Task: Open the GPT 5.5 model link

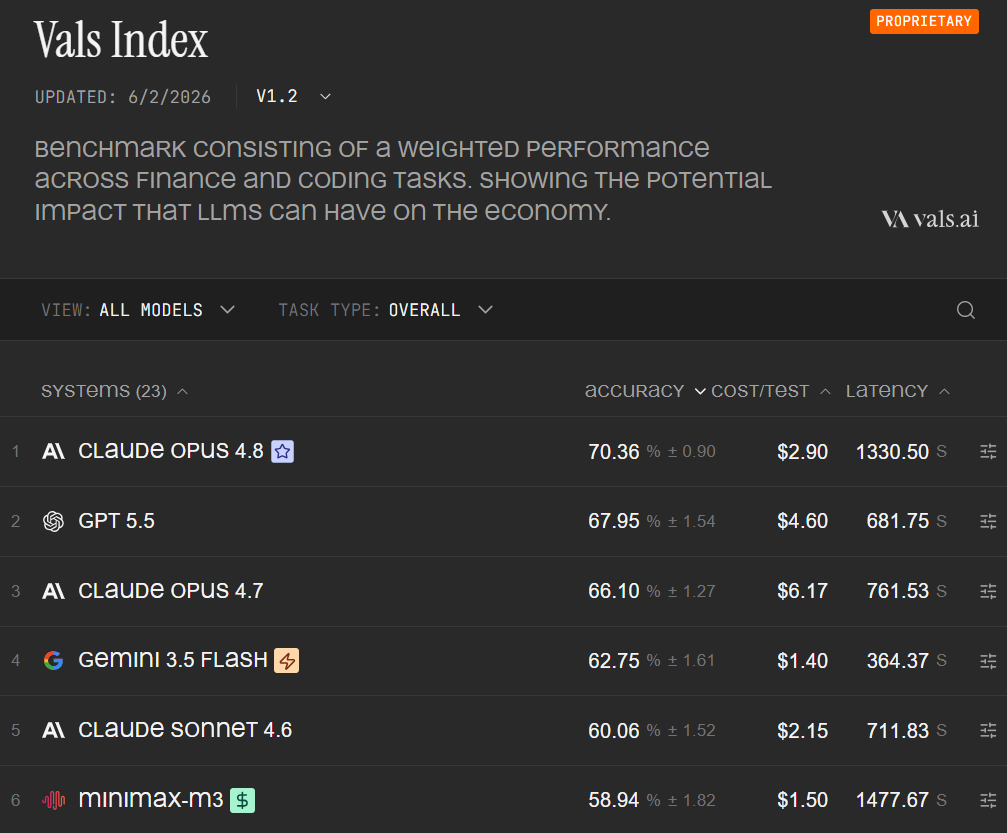Action: (116, 521)
